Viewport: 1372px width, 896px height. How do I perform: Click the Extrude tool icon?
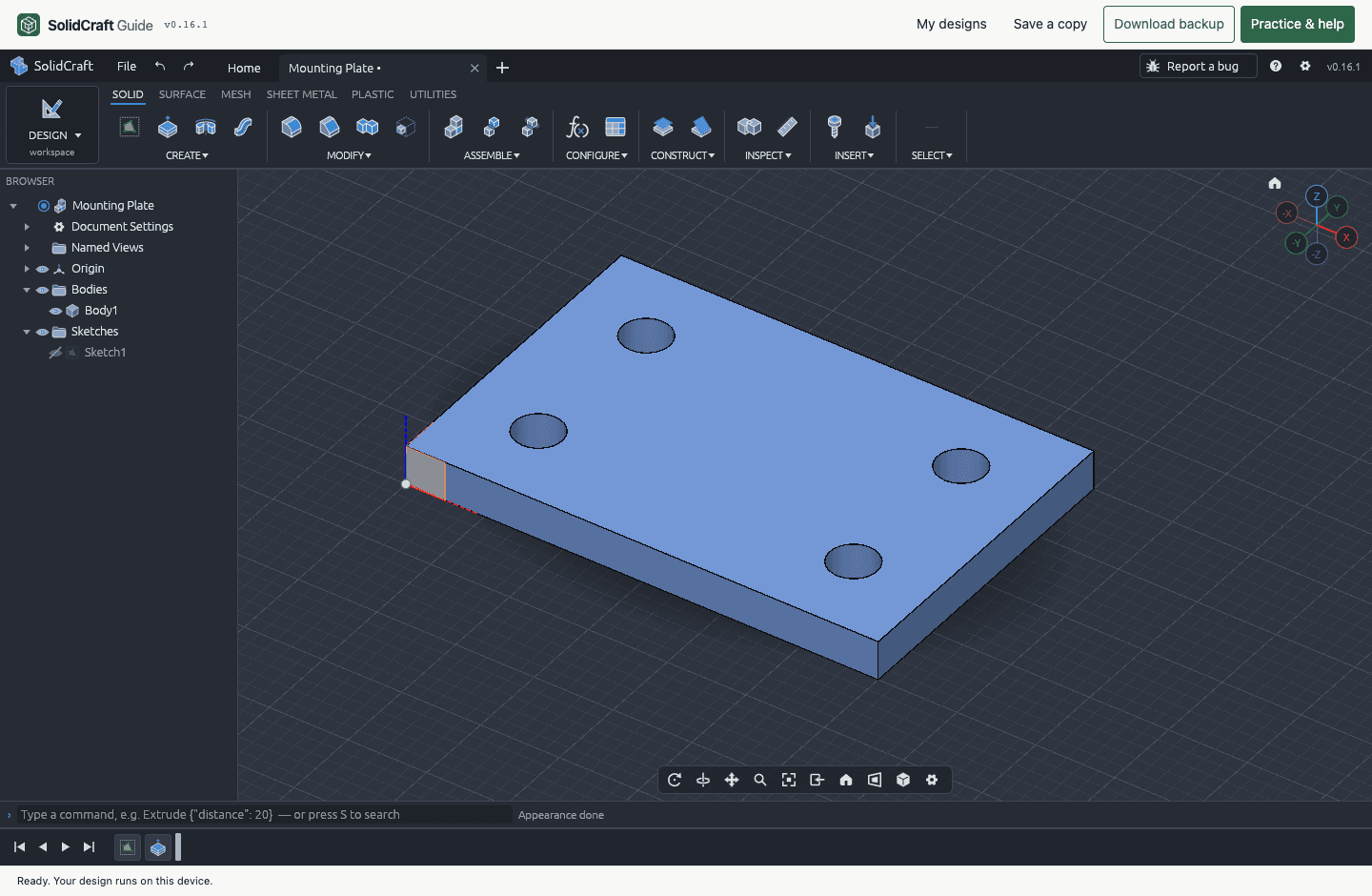(x=168, y=127)
